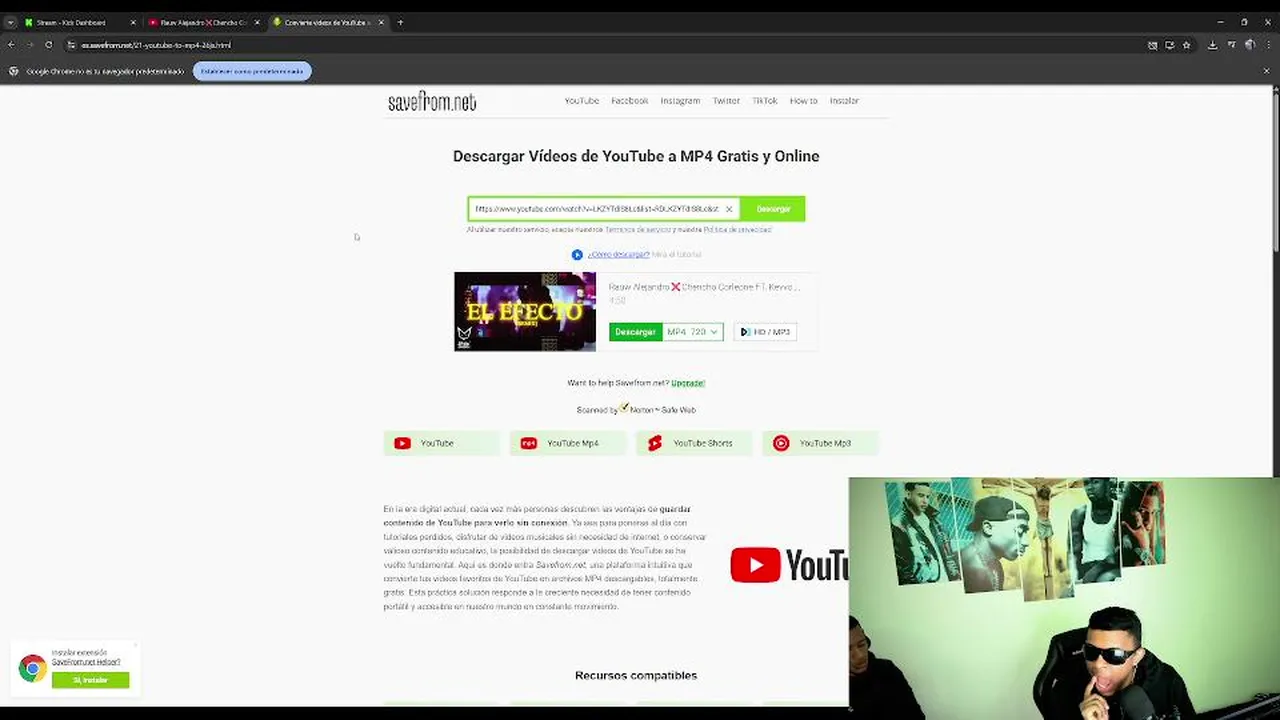
Task: Click the green install extension button
Action: point(90,680)
